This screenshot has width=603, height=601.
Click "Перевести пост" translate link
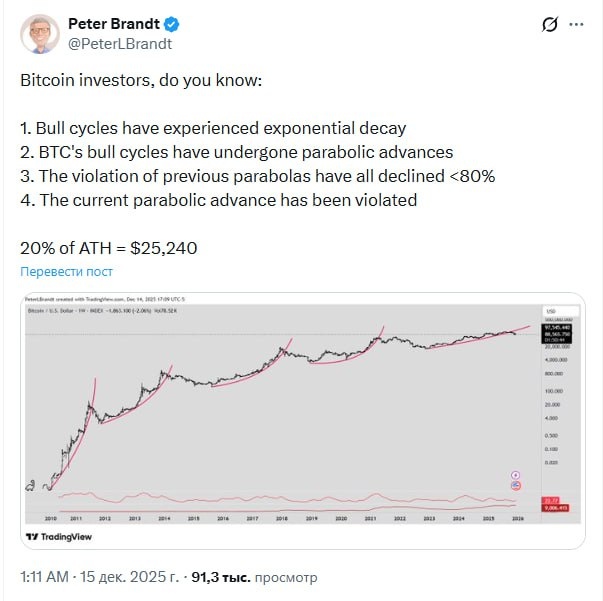[x=67, y=271]
